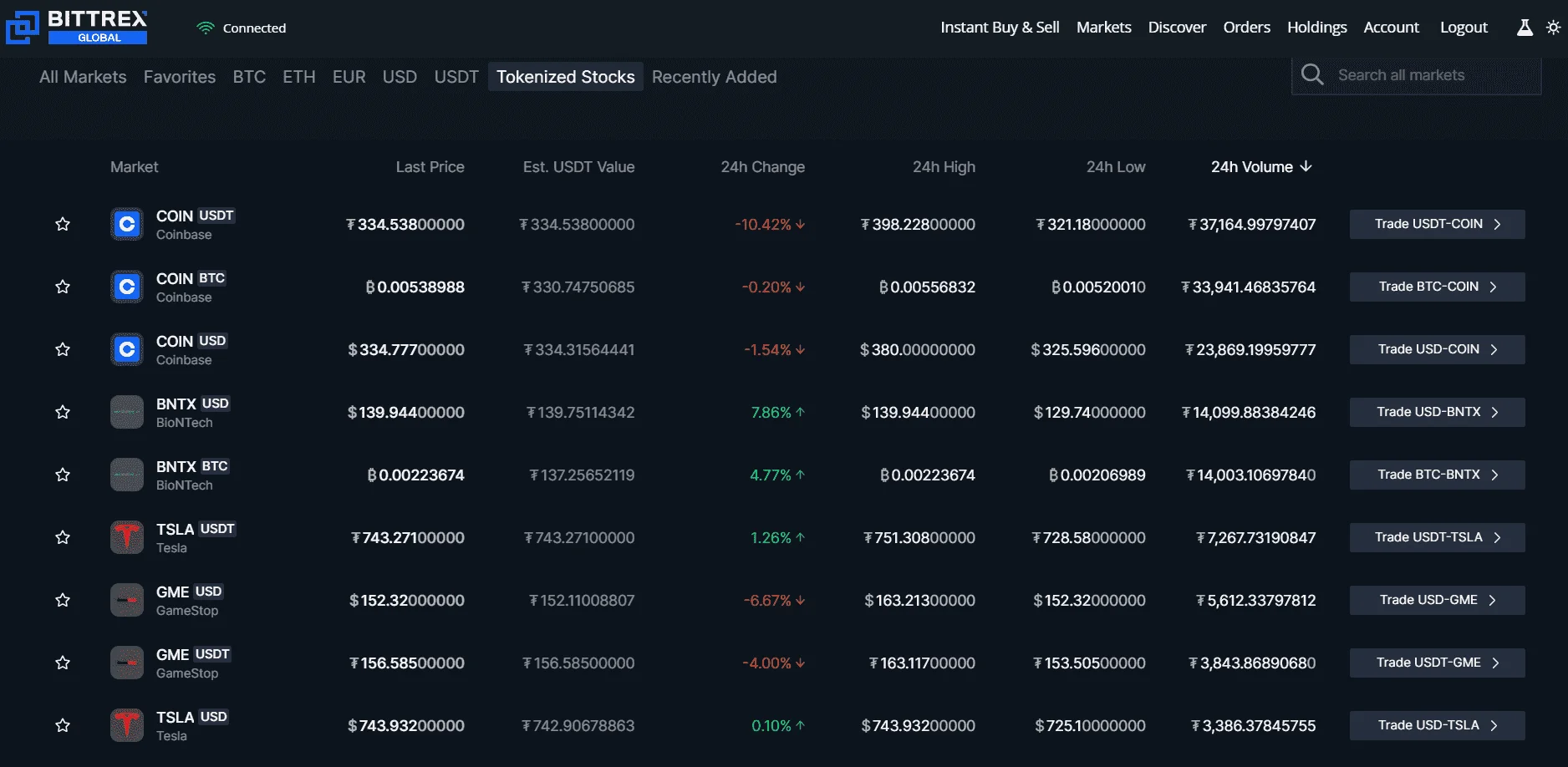Sort by Last Price column header
The height and width of the screenshot is (767, 1568).
(430, 167)
